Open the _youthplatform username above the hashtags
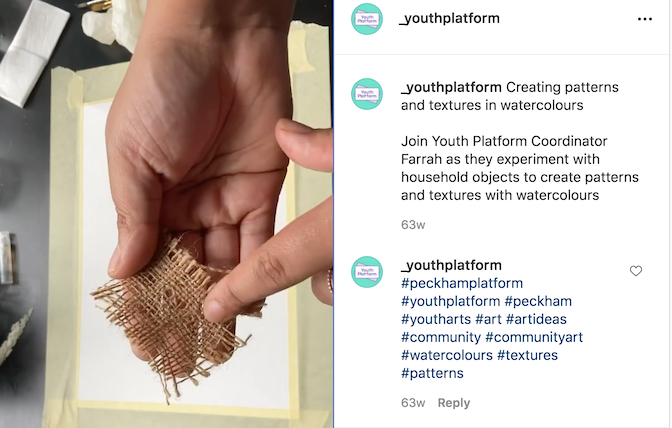This screenshot has width=672, height=428. pos(451,265)
